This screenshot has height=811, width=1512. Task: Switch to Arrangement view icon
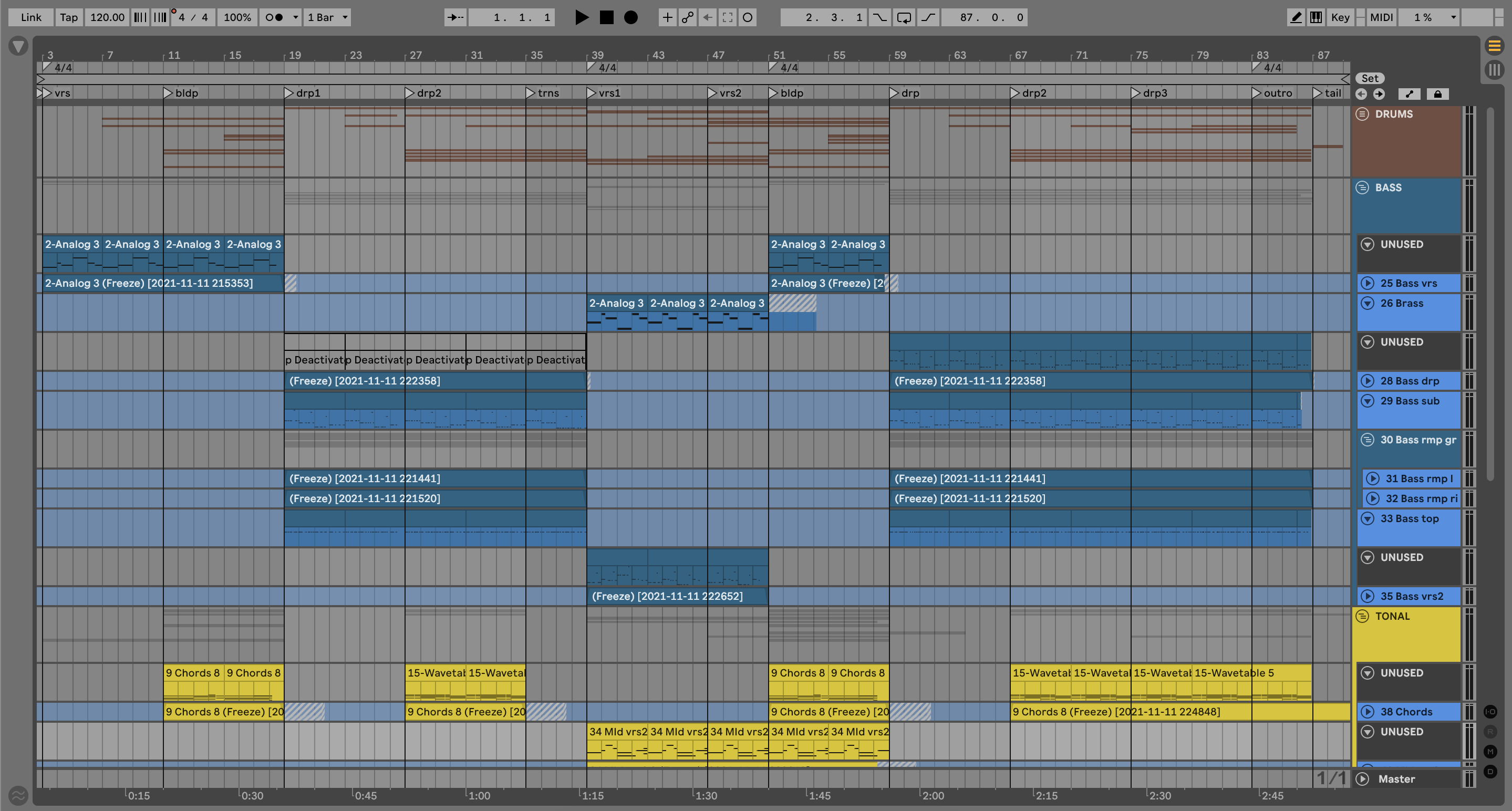[1494, 45]
